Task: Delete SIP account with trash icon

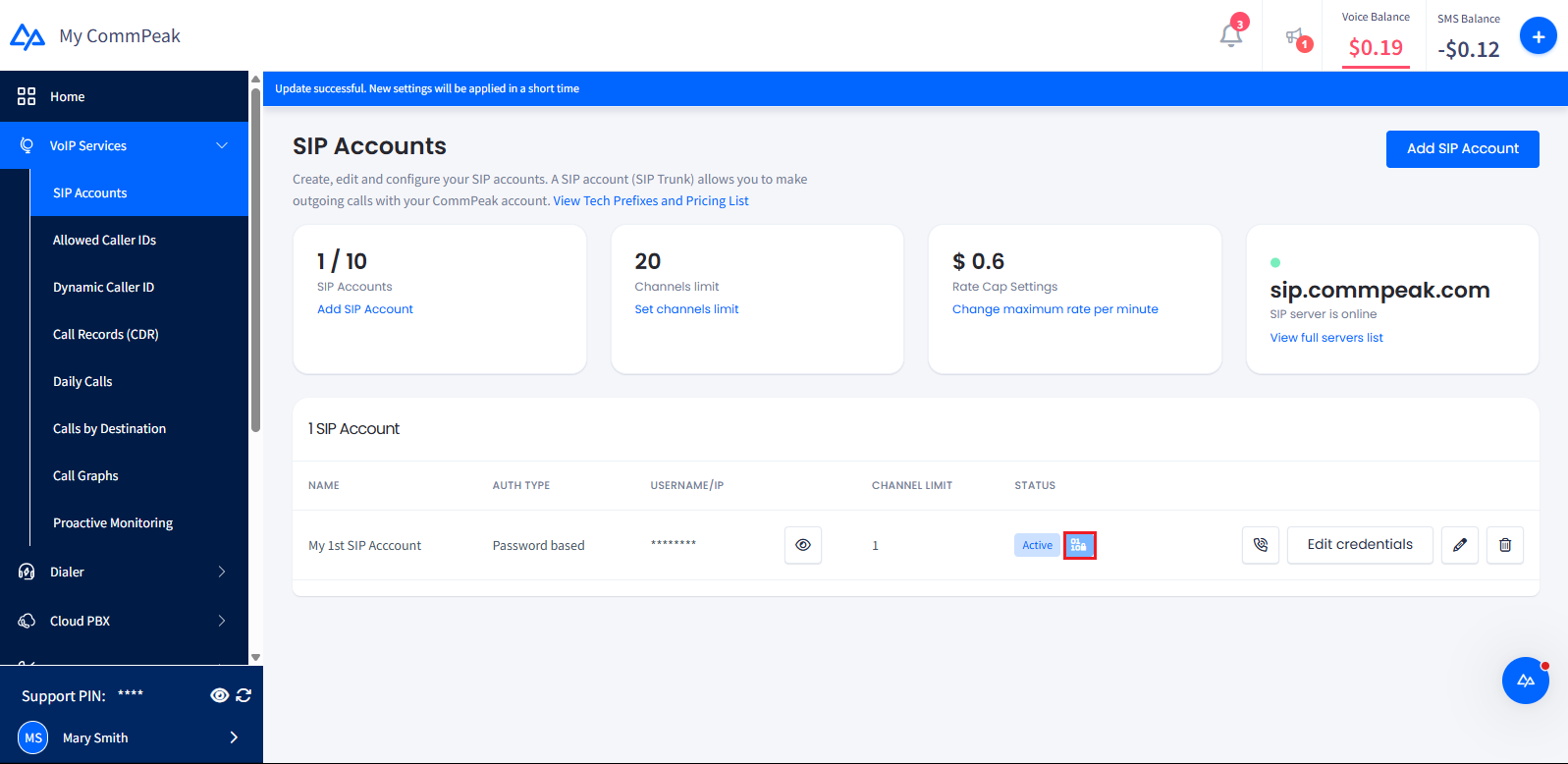Action: click(1505, 545)
